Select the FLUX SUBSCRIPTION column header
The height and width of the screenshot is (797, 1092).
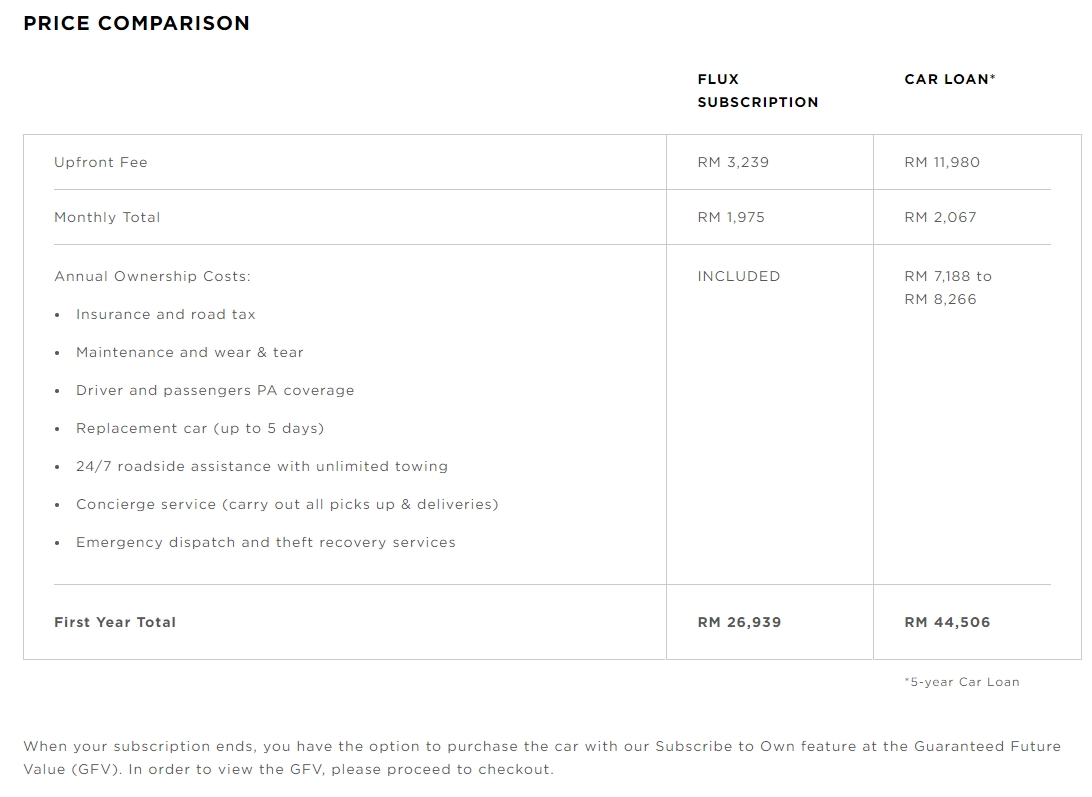coord(757,90)
